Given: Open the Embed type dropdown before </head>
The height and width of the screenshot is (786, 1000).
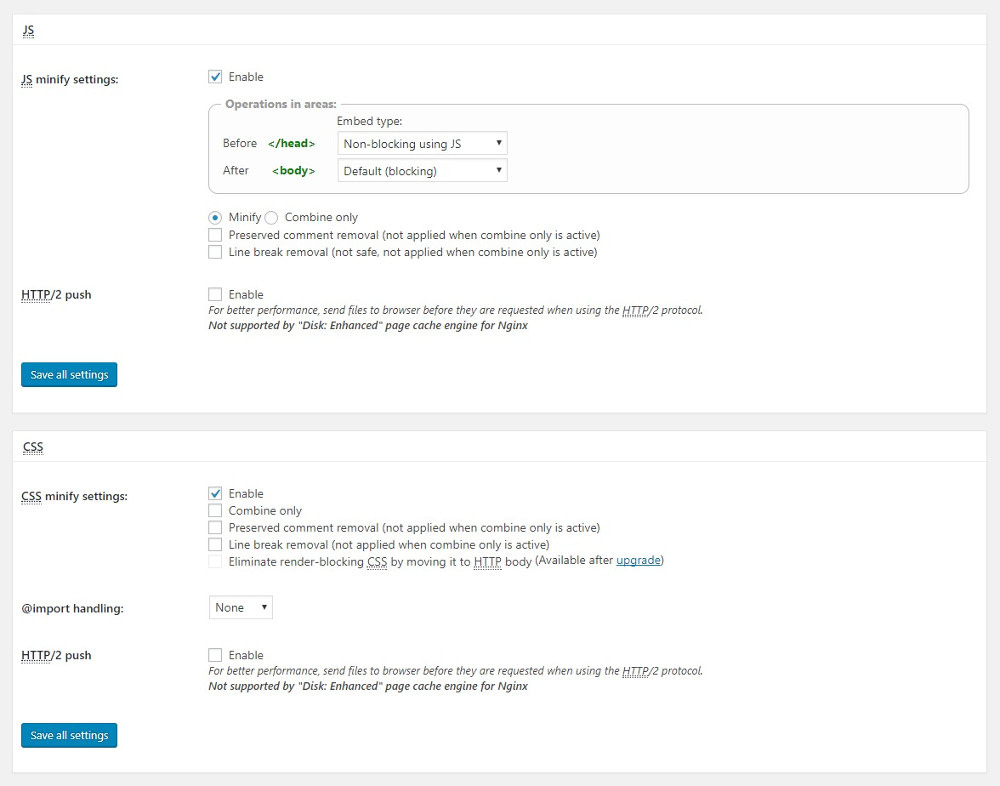Looking at the screenshot, I should coord(421,142).
